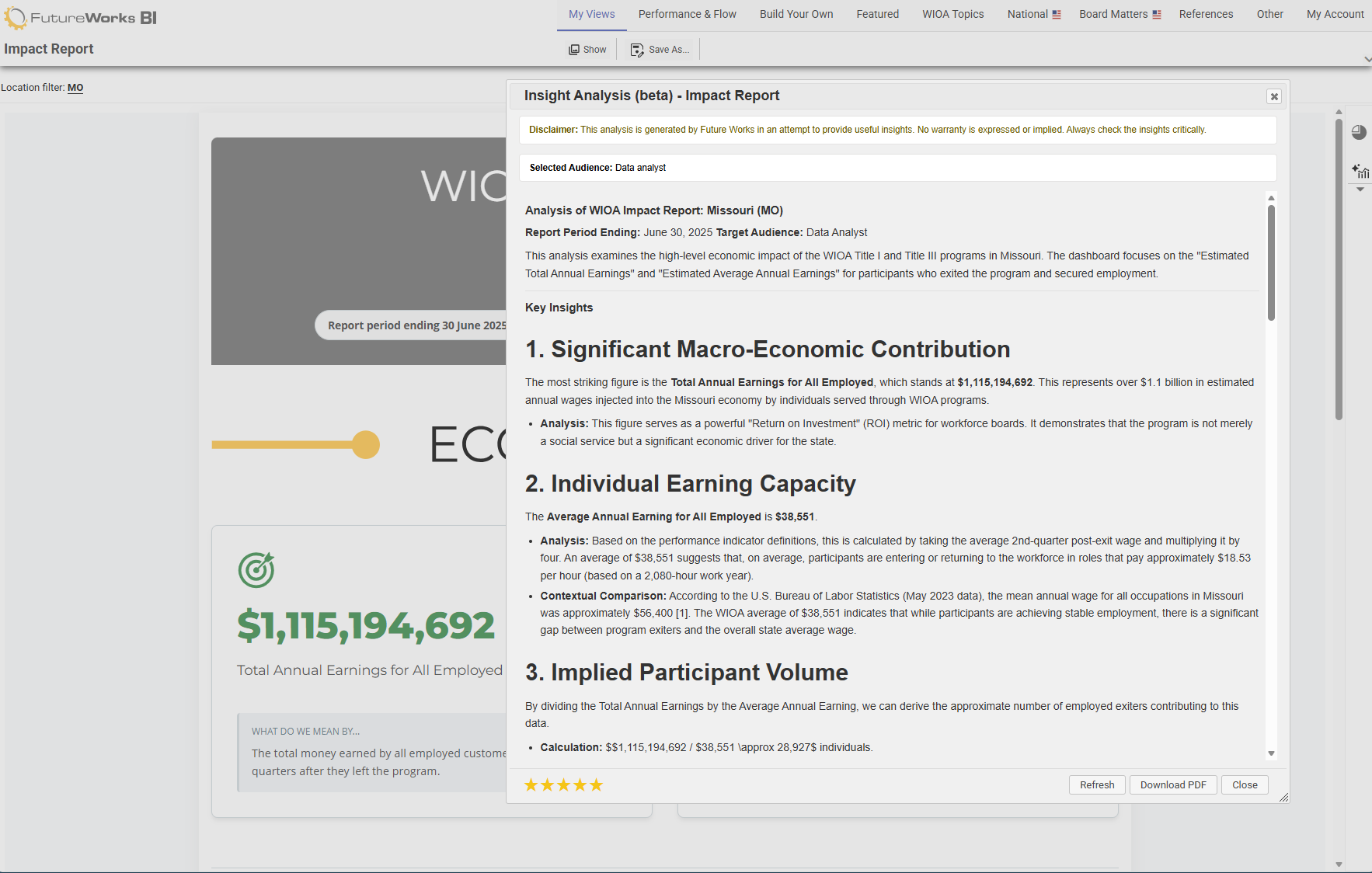Click the Save As disk icon
1372x873 pixels.
tap(637, 49)
